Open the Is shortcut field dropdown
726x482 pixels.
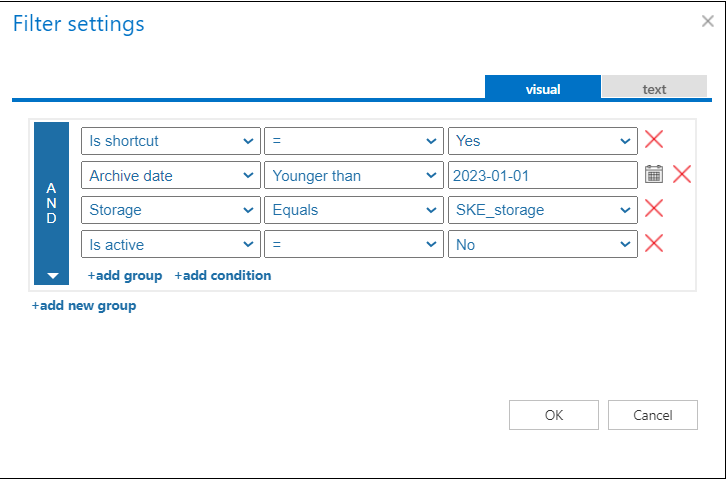click(170, 141)
